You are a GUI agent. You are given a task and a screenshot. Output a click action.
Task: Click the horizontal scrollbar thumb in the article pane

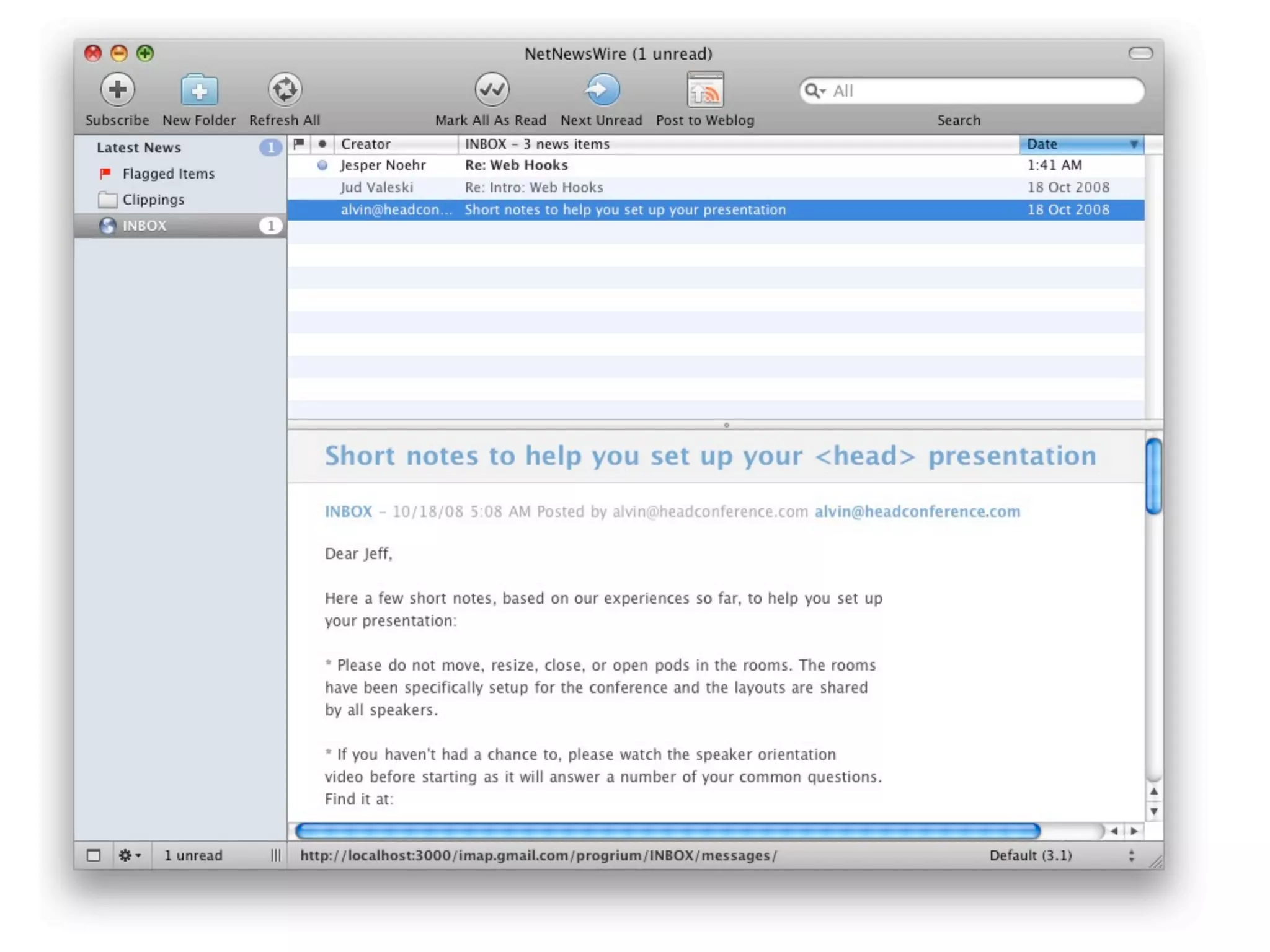668,831
